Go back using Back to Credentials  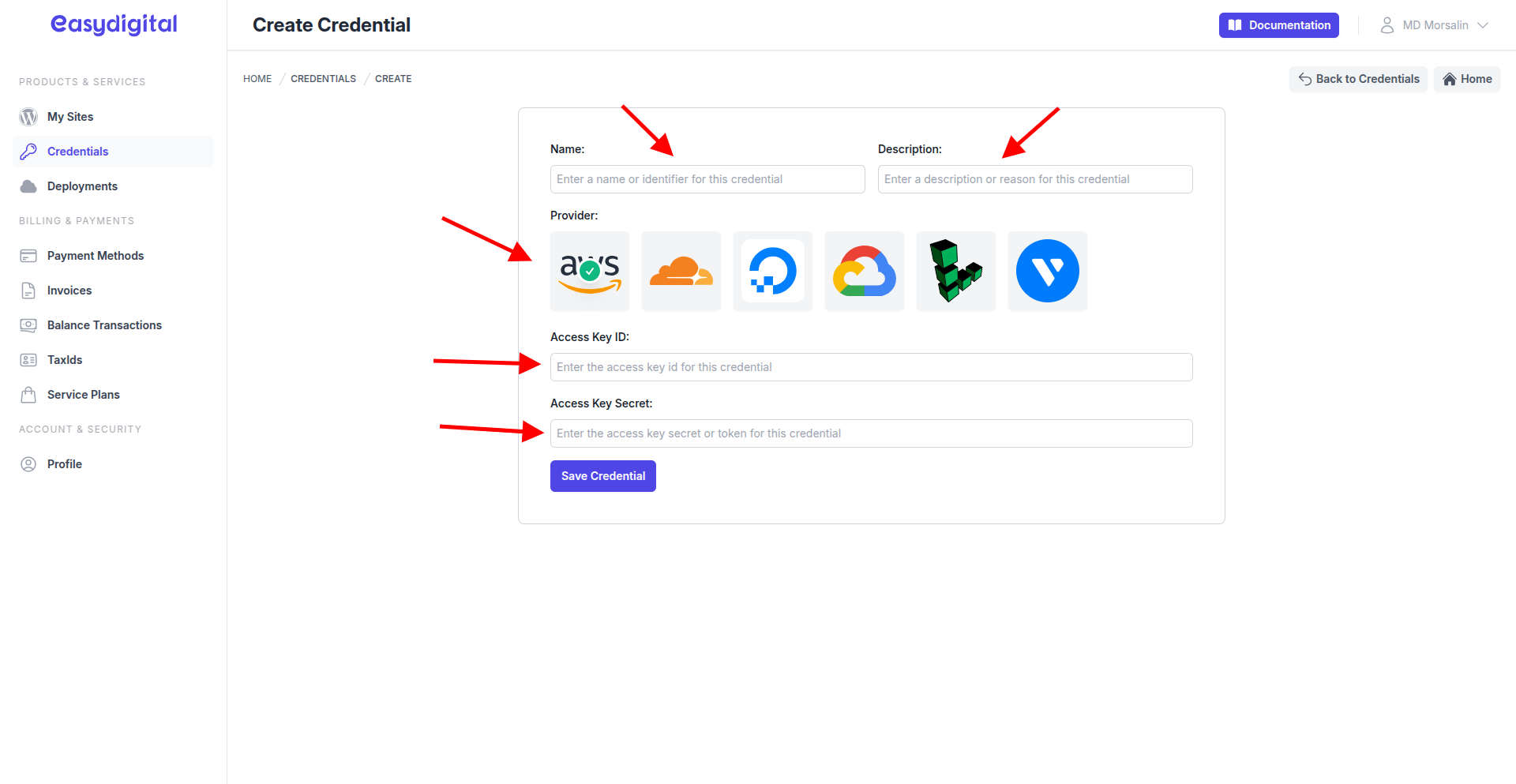[x=1357, y=79]
